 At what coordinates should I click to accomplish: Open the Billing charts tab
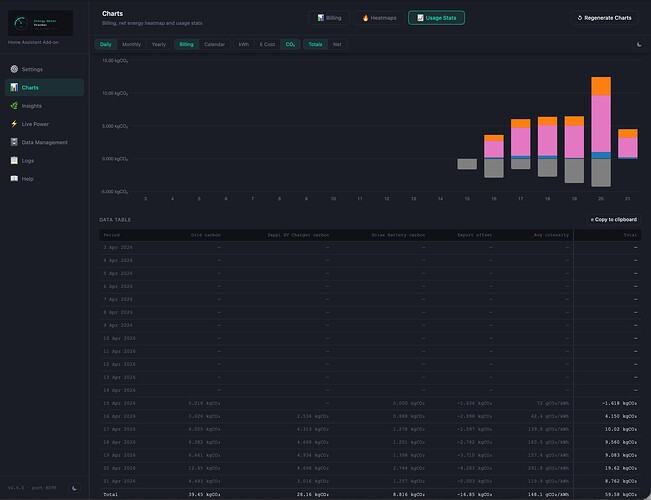329,18
